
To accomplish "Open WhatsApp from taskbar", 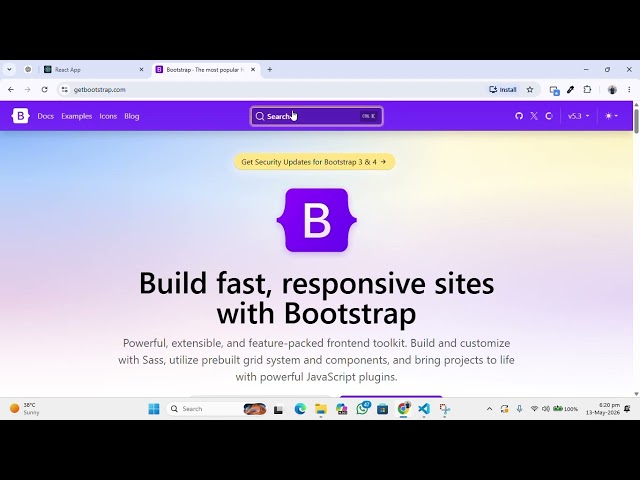I will (x=362, y=408).
